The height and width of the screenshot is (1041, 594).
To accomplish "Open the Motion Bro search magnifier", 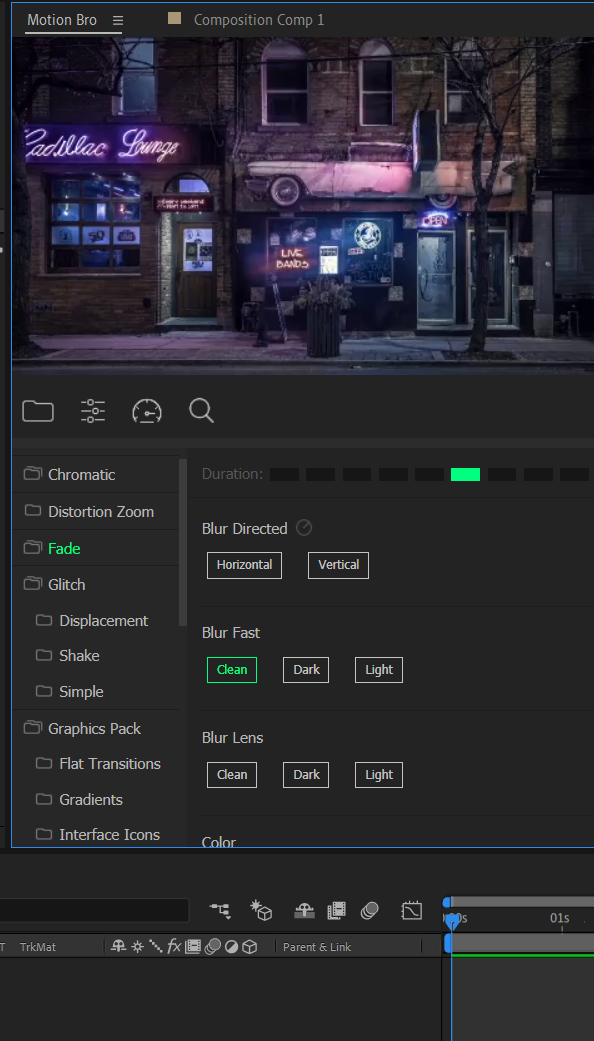I will point(201,410).
